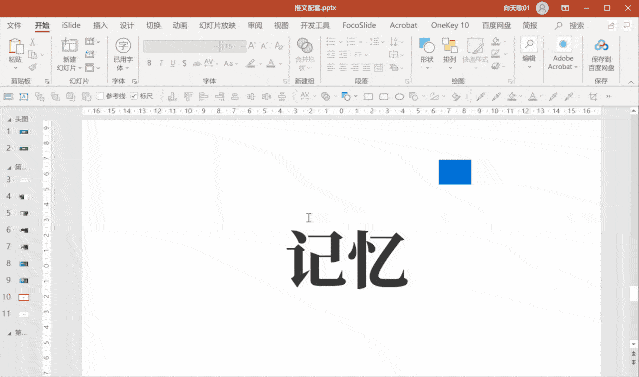Switch to the OneKey 10 tab
The height and width of the screenshot is (377, 639).
click(450, 25)
